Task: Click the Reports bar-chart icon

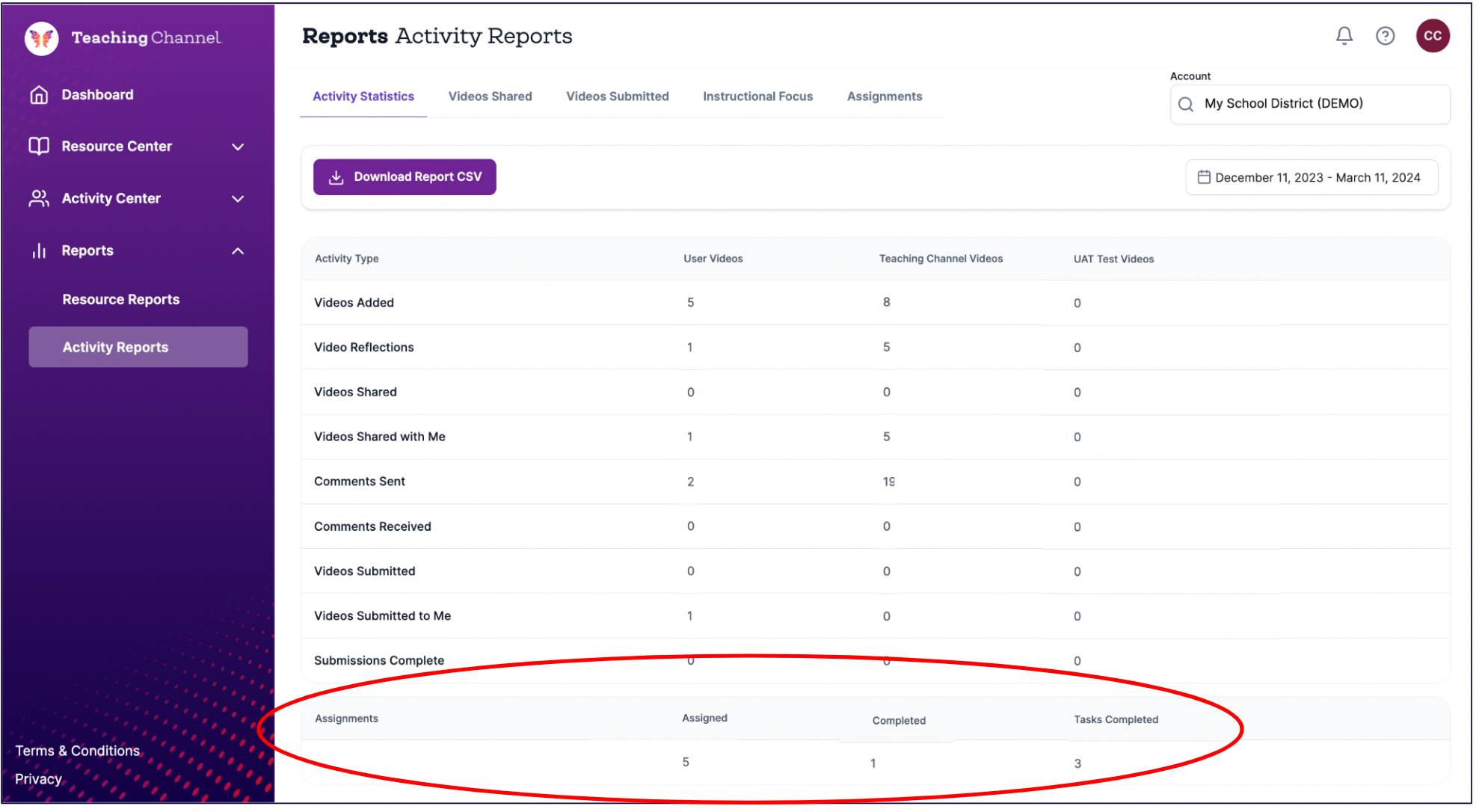Action: click(x=39, y=250)
